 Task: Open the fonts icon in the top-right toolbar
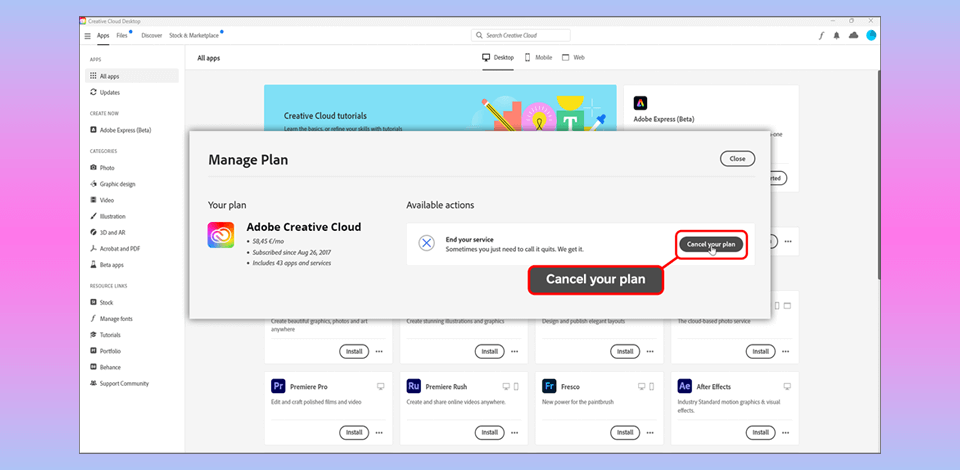pyautogui.click(x=822, y=35)
